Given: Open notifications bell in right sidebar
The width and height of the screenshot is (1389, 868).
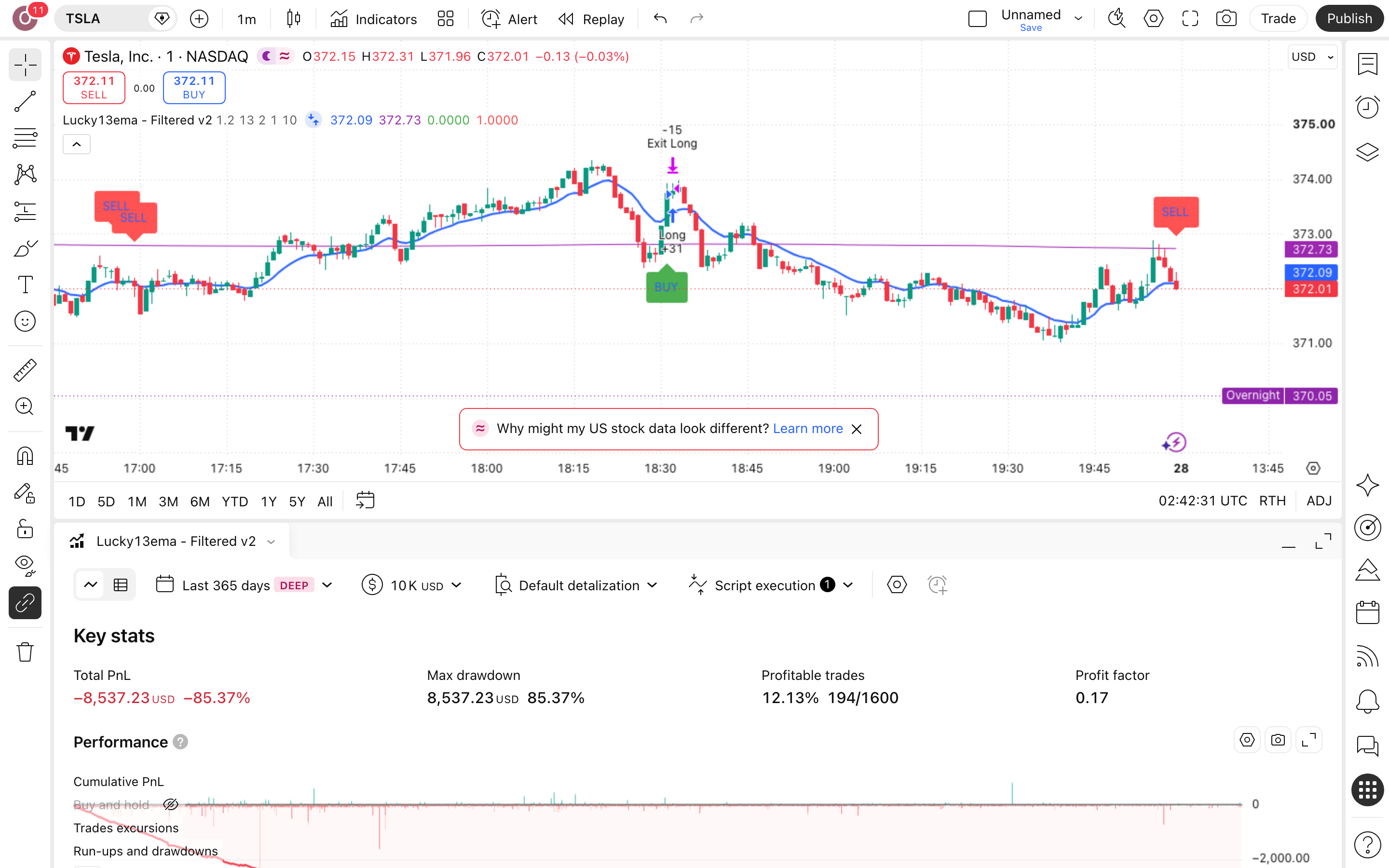Looking at the screenshot, I should pyautogui.click(x=1367, y=701).
